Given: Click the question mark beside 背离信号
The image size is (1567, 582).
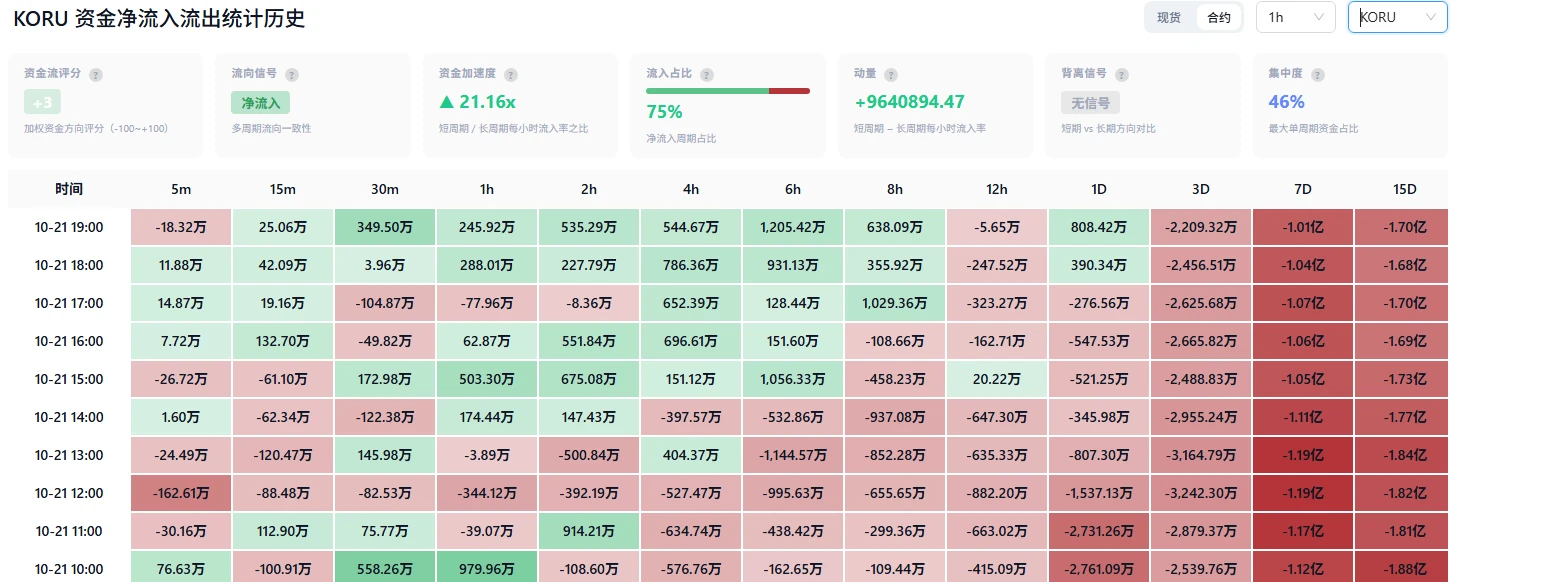Looking at the screenshot, I should [x=1121, y=75].
